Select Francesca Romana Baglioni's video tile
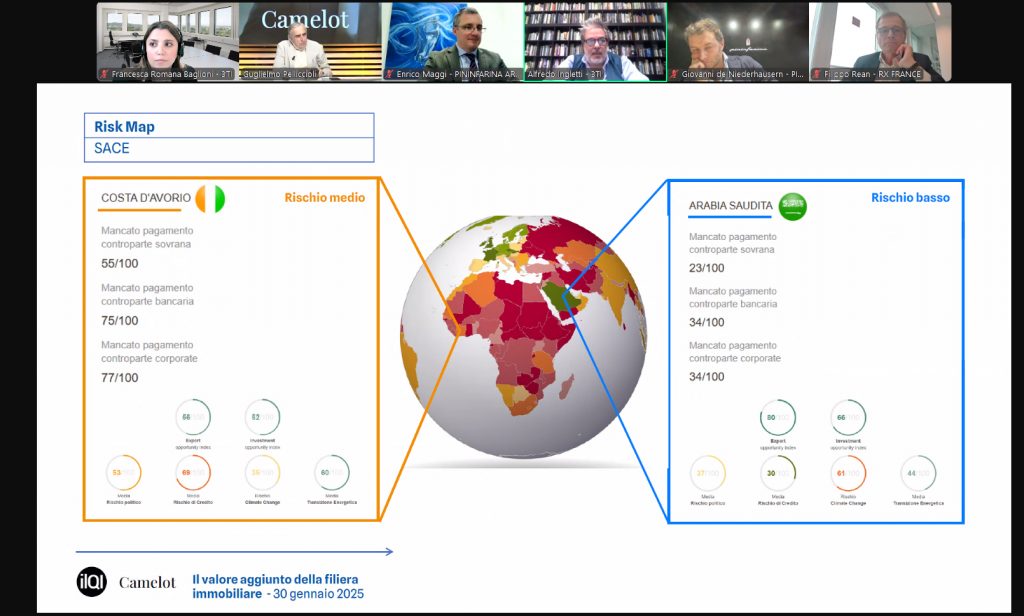This screenshot has height=616, width=1024. pos(167,42)
